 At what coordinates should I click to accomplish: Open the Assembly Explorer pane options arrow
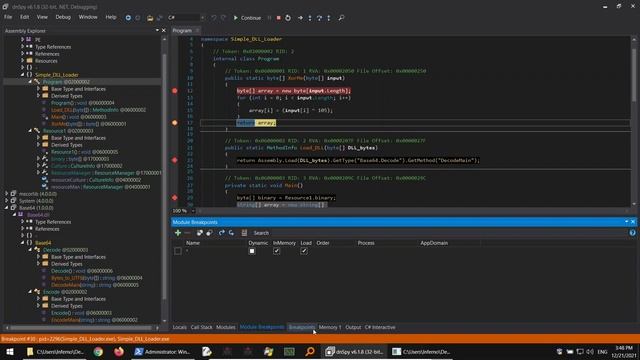(157, 31)
